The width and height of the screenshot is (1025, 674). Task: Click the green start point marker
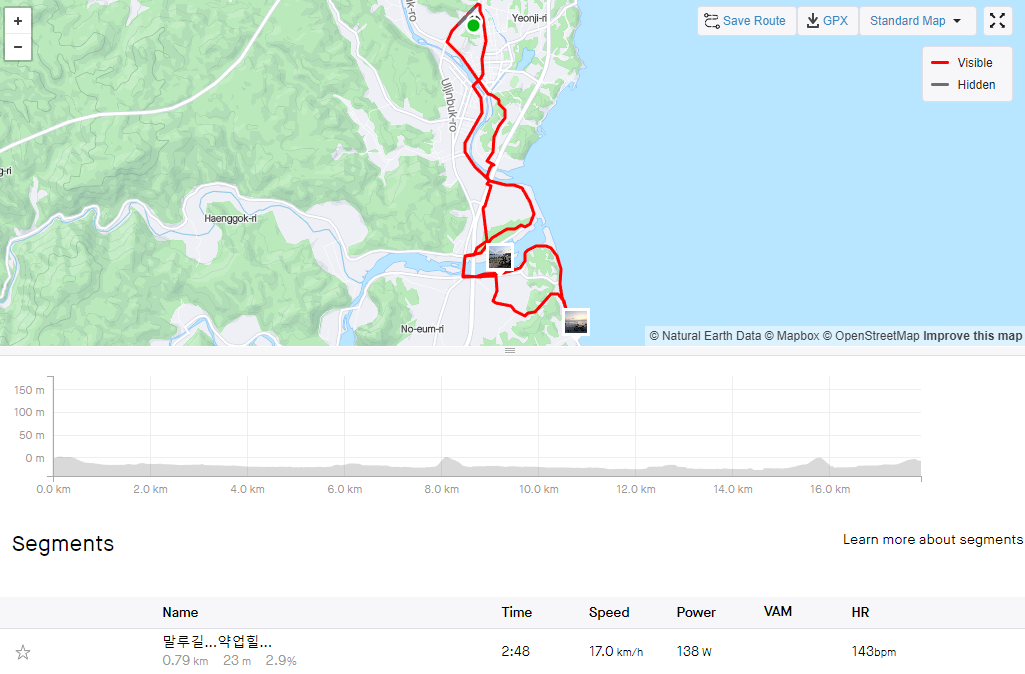tap(473, 25)
